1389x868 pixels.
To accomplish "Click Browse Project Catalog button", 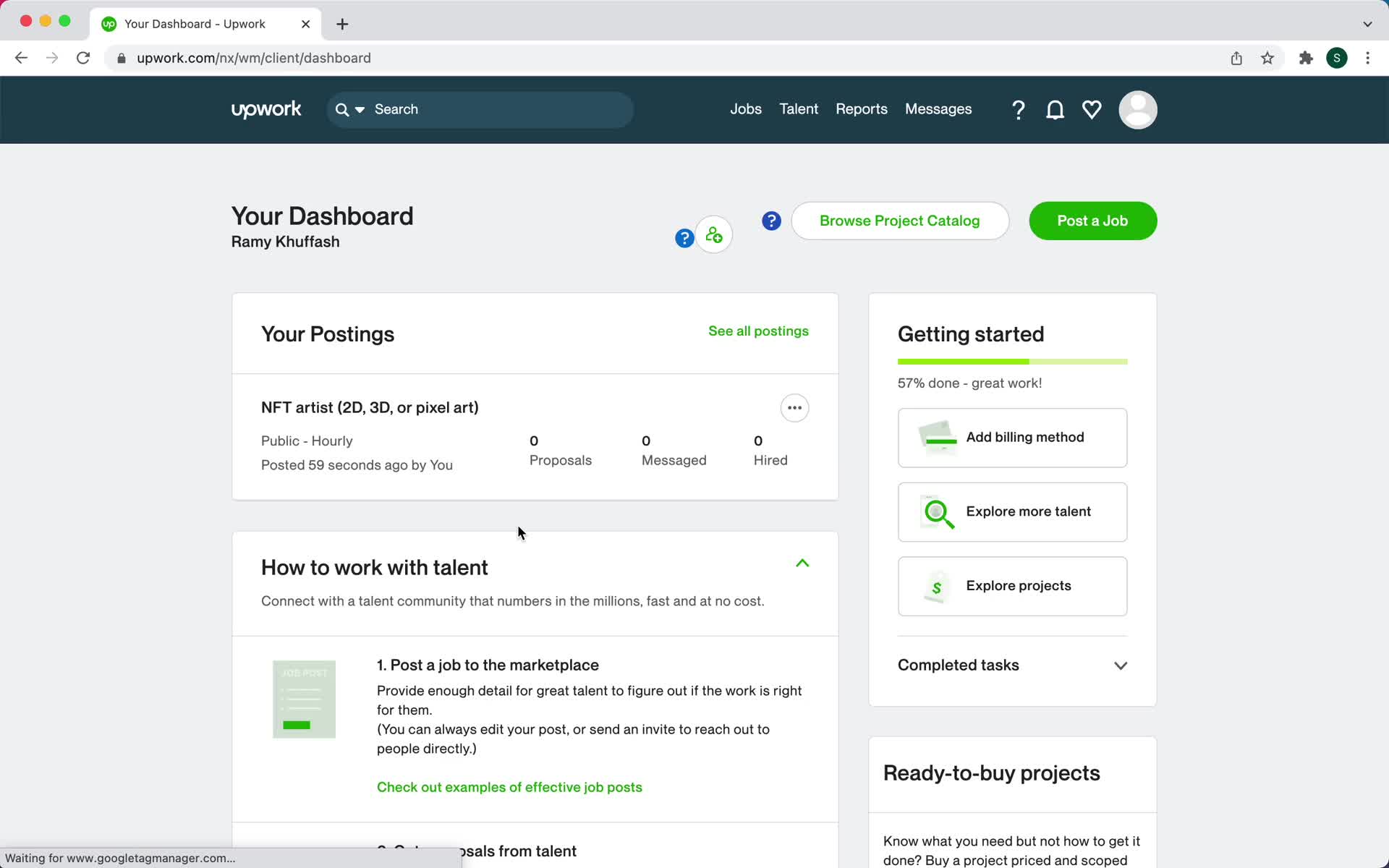I will coord(899,221).
